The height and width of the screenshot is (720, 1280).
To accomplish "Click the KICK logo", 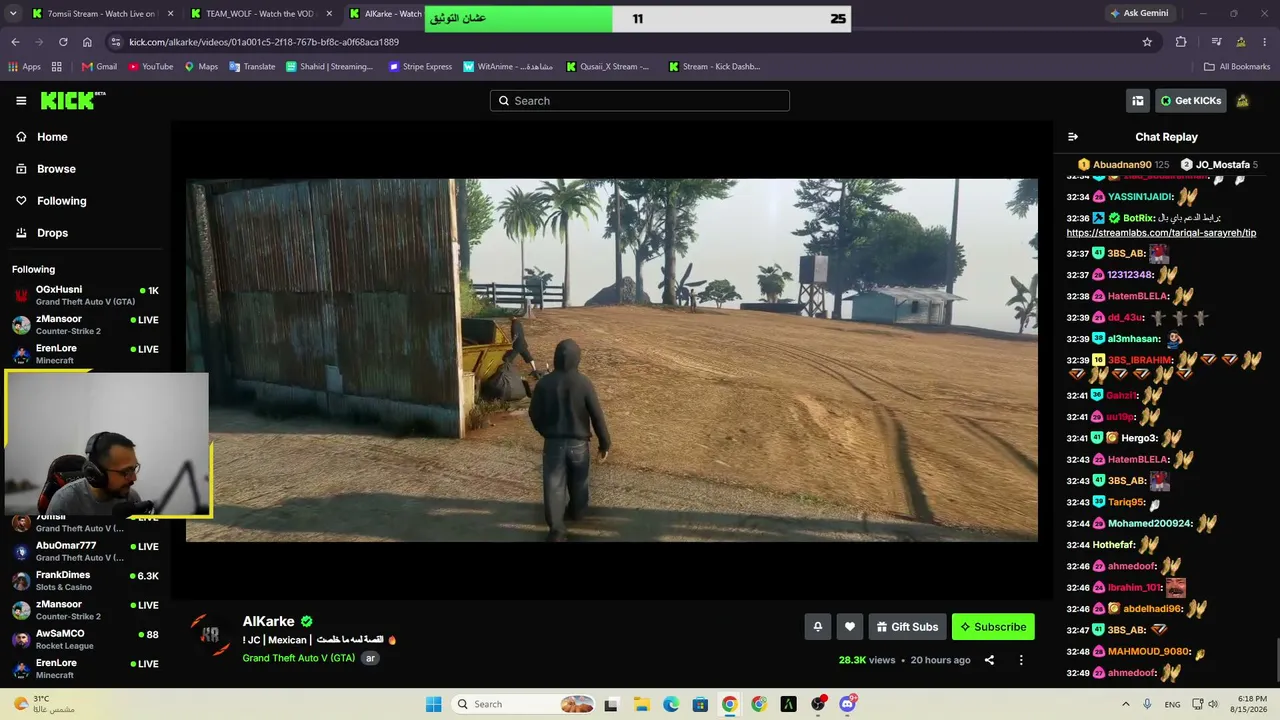I will (x=72, y=100).
